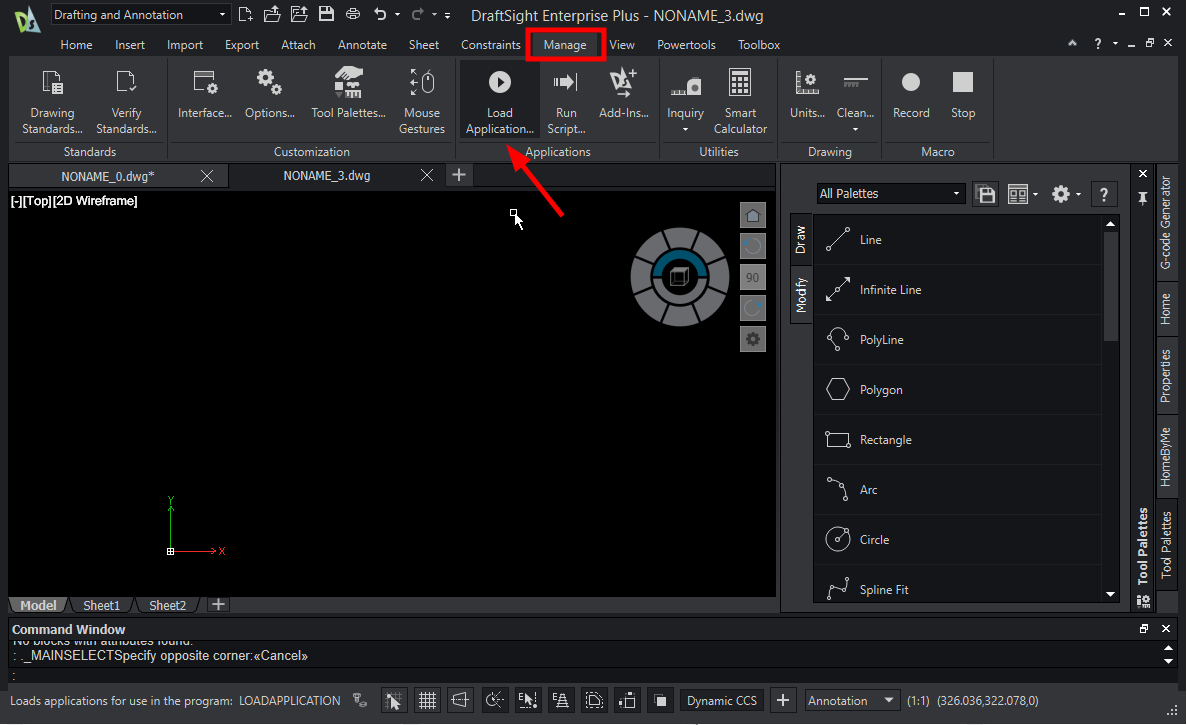The height and width of the screenshot is (725, 1187).
Task: Start macro recording with Record
Action: pos(911,94)
